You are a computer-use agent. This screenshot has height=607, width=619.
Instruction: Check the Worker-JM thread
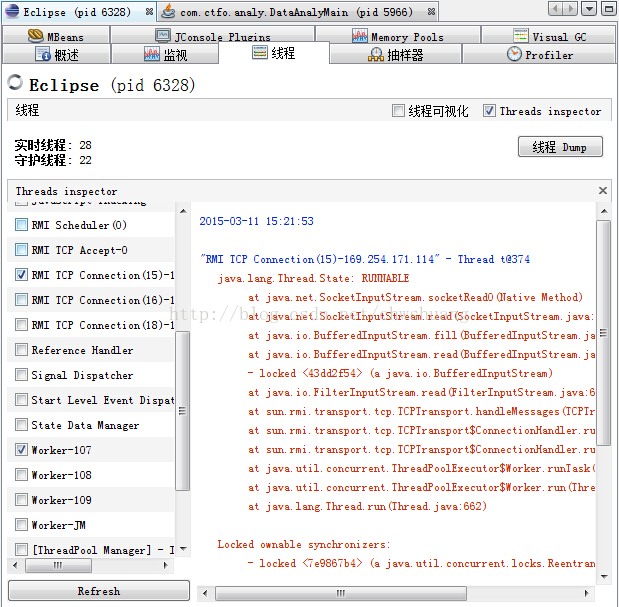coord(21,525)
